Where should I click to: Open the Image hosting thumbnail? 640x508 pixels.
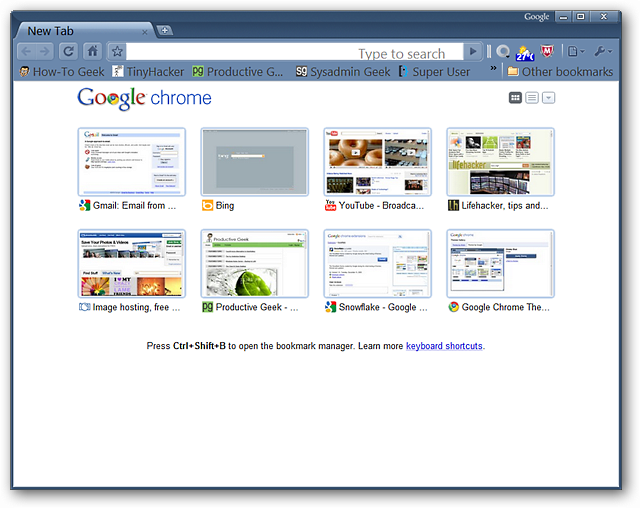tap(131, 263)
